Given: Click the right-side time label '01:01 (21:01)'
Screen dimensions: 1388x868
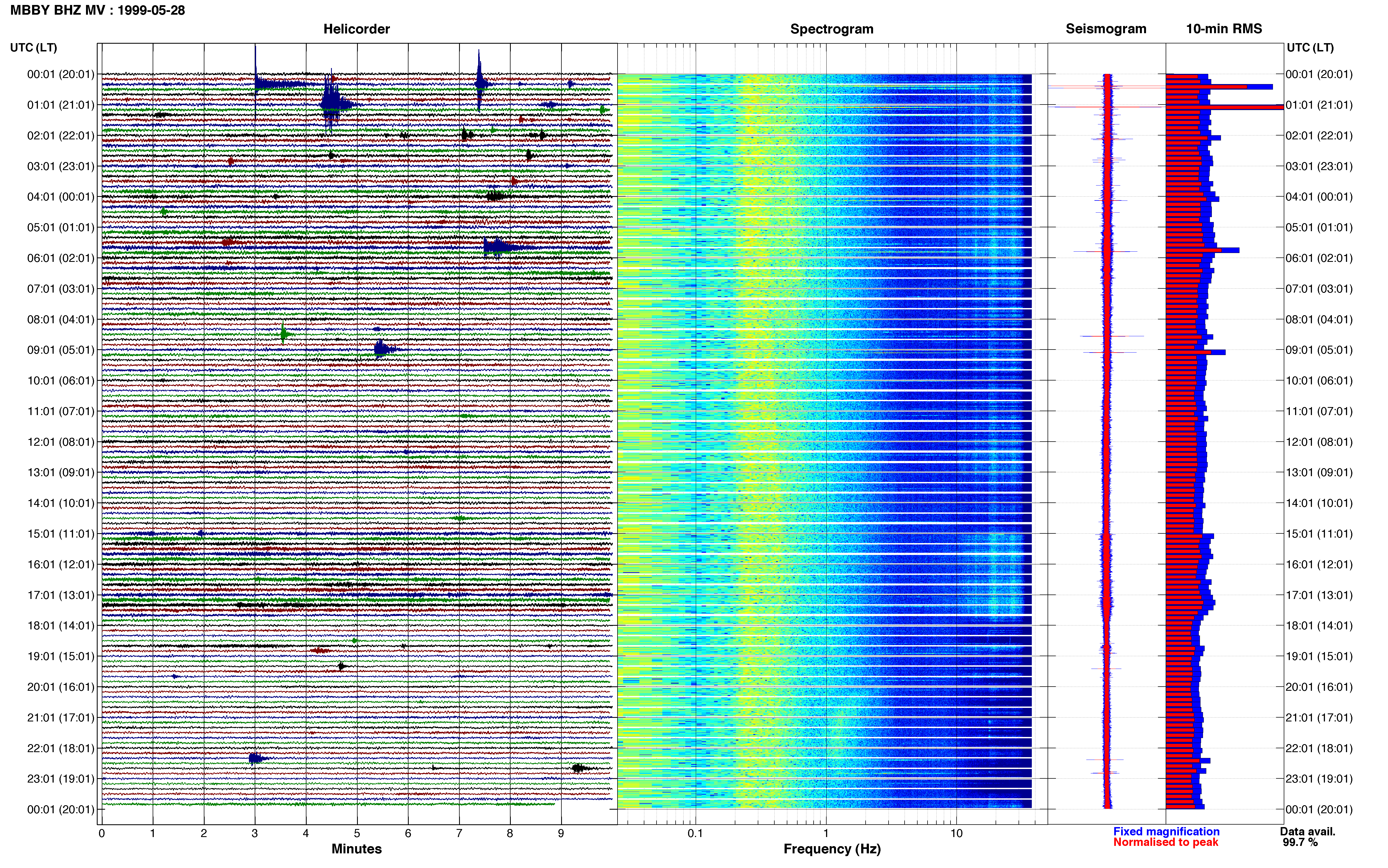Looking at the screenshot, I should (1319, 105).
